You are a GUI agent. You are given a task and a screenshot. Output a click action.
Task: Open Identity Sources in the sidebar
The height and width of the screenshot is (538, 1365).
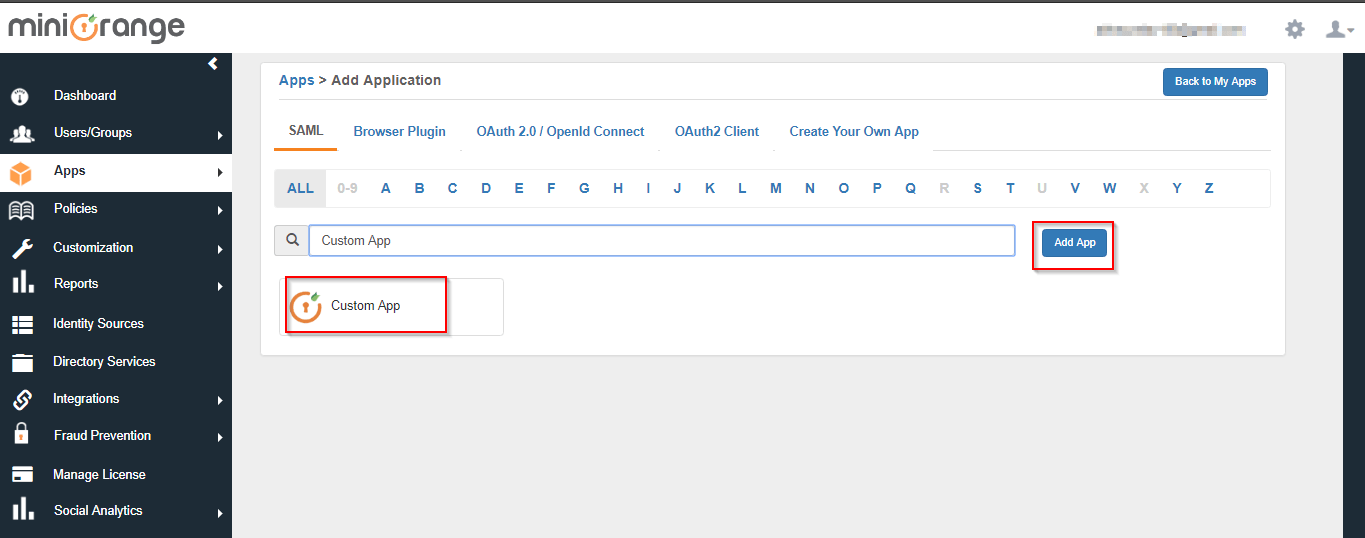click(98, 324)
